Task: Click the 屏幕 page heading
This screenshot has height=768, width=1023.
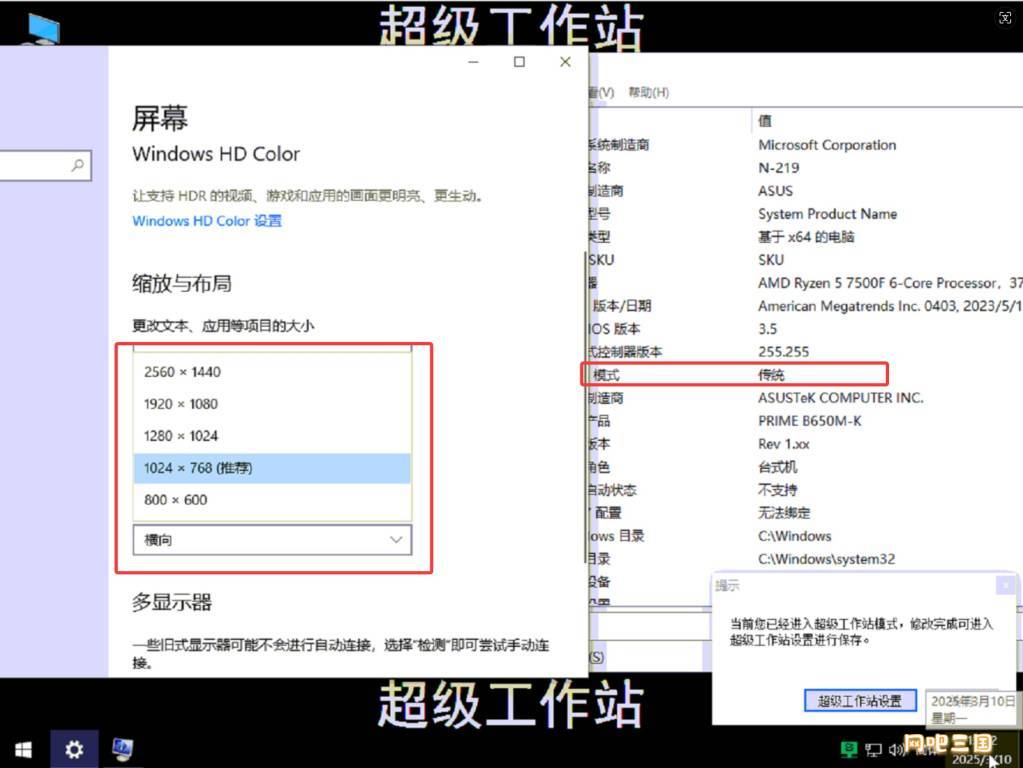Action: [x=160, y=118]
